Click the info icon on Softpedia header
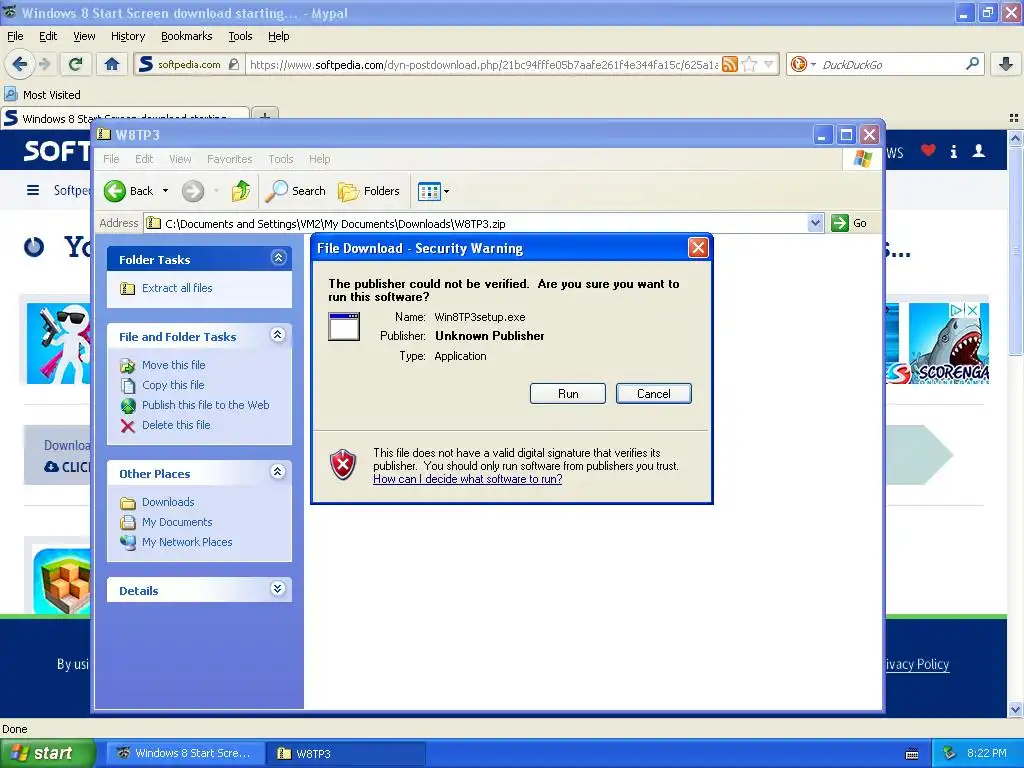 [x=953, y=152]
